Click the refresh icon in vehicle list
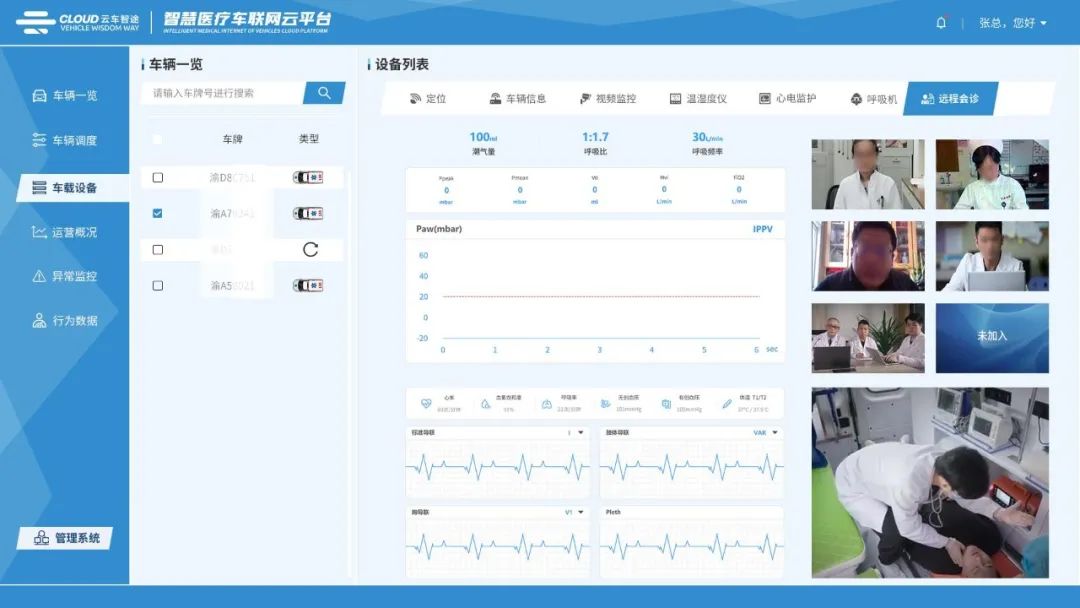The width and height of the screenshot is (1080, 608). click(x=310, y=250)
